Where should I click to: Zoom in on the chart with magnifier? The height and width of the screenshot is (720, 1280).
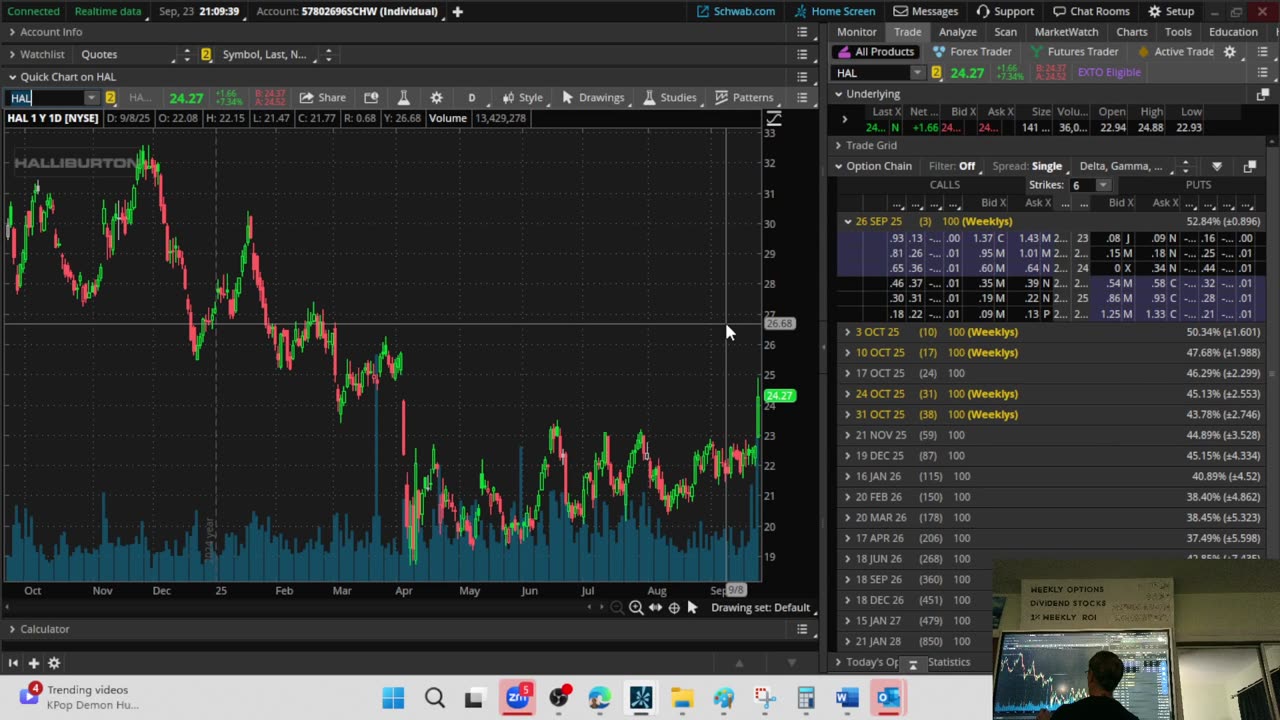[x=636, y=608]
